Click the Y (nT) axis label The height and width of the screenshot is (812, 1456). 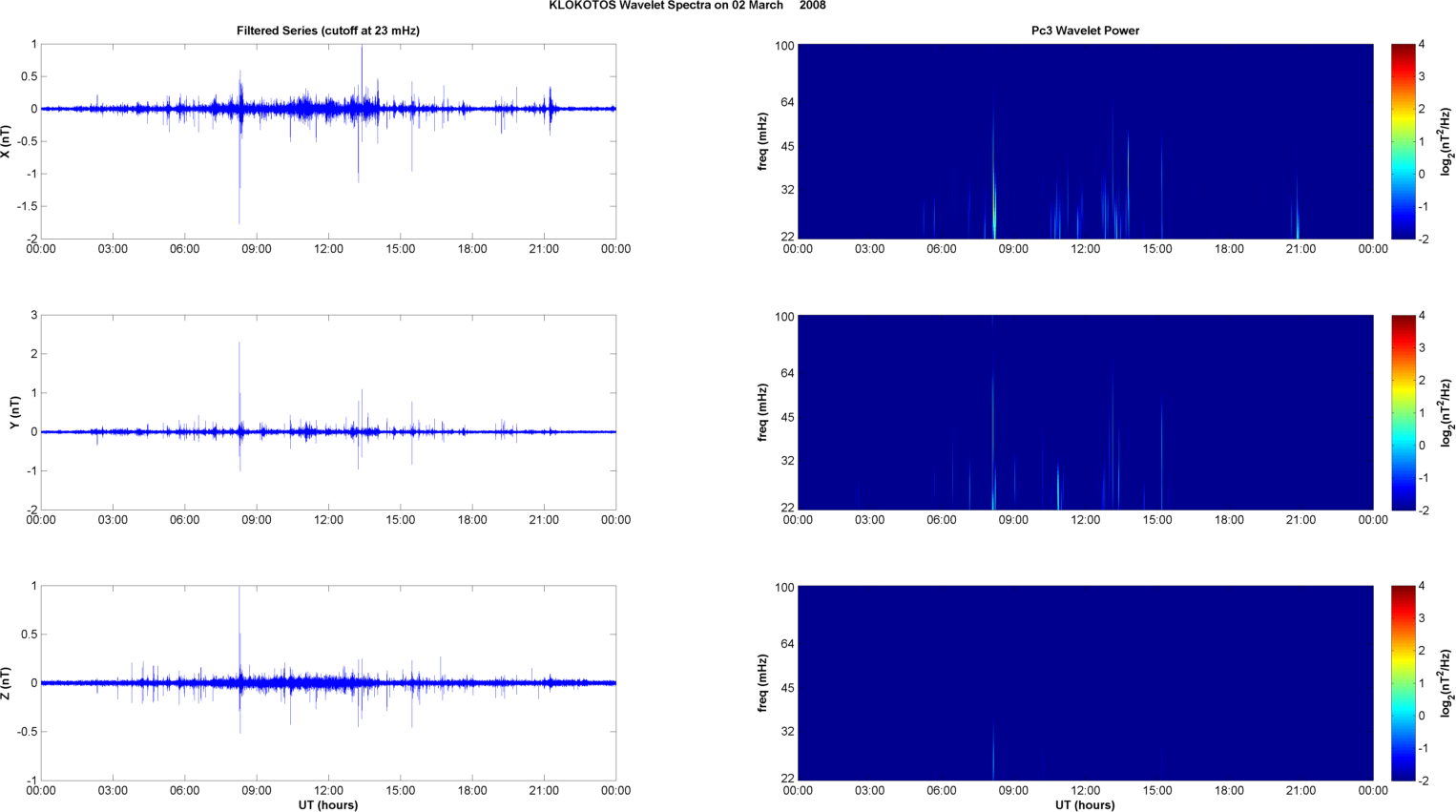pos(14,412)
